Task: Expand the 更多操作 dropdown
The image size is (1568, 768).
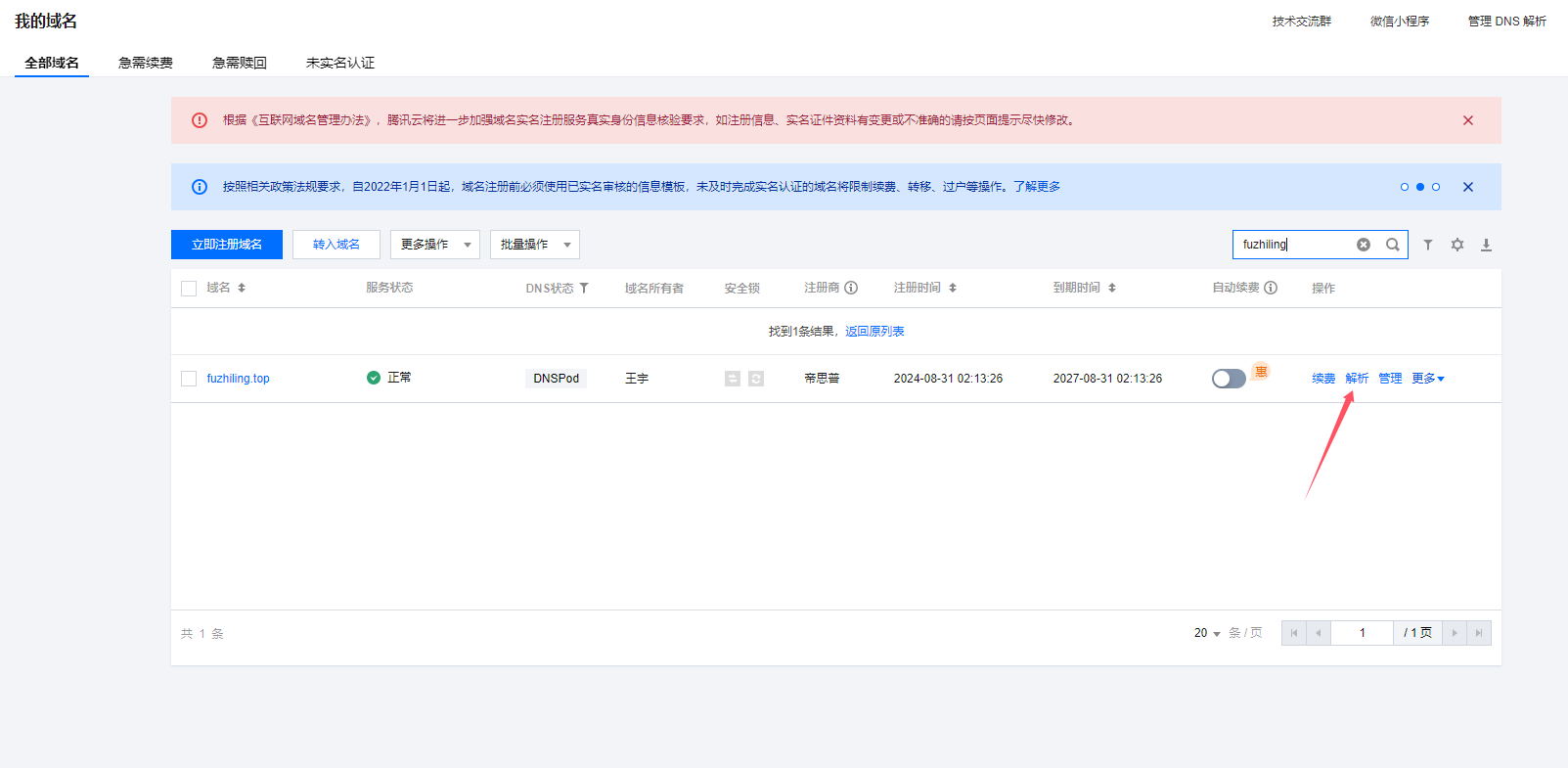Action: coord(434,245)
